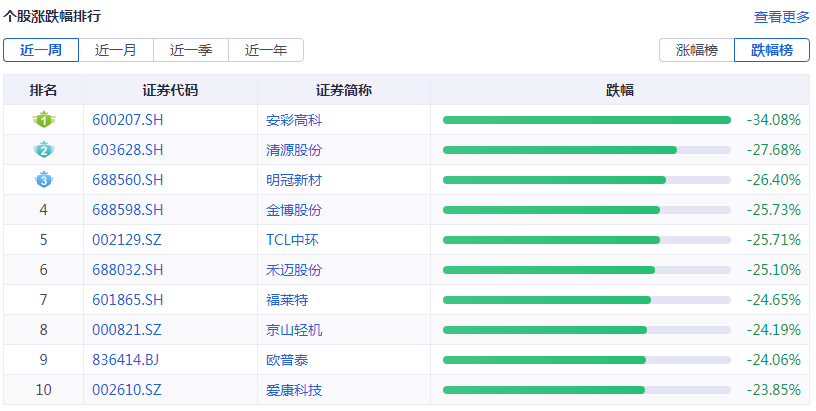This screenshot has width=816, height=411.
Task: Click the 跌幅 column header
Action: [x=620, y=90]
